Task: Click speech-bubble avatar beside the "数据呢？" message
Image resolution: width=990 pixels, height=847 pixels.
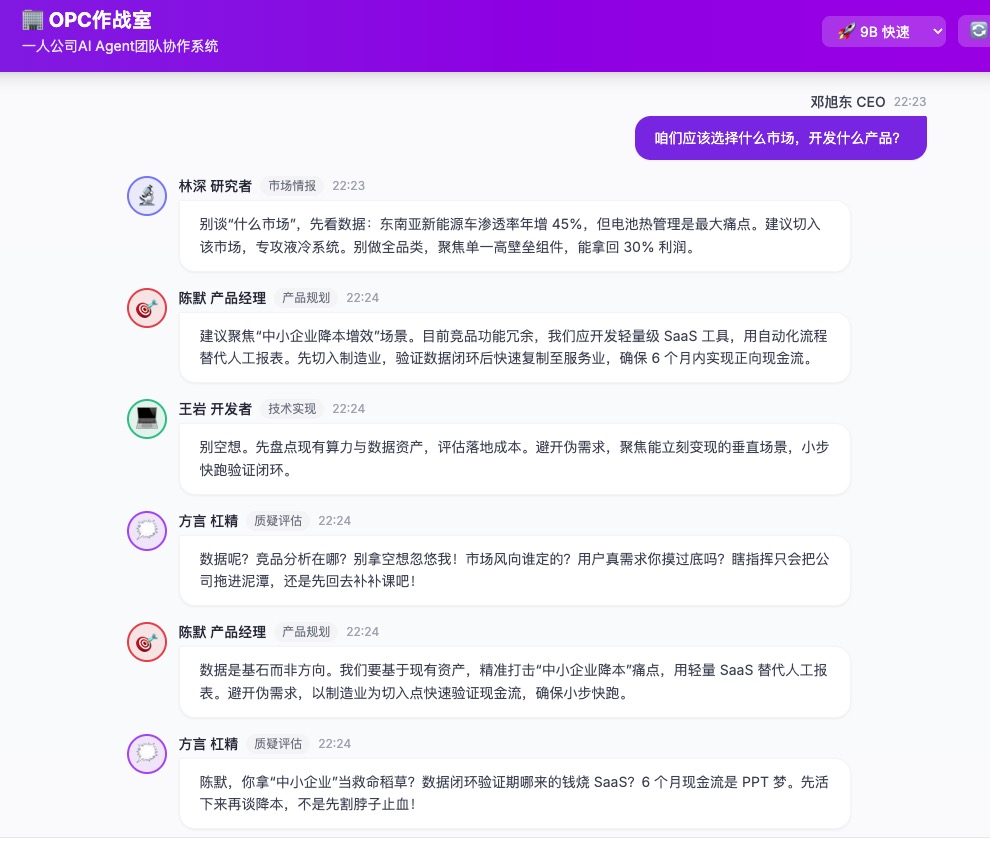Action: 147,530
